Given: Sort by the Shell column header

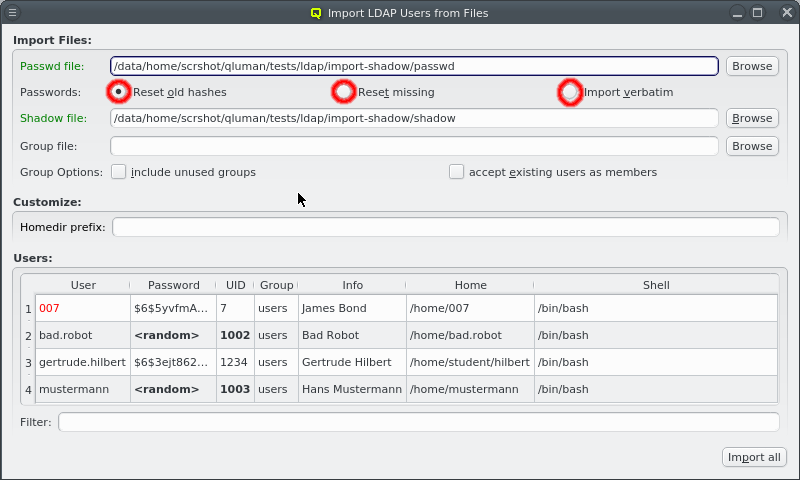Looking at the screenshot, I should (656, 285).
